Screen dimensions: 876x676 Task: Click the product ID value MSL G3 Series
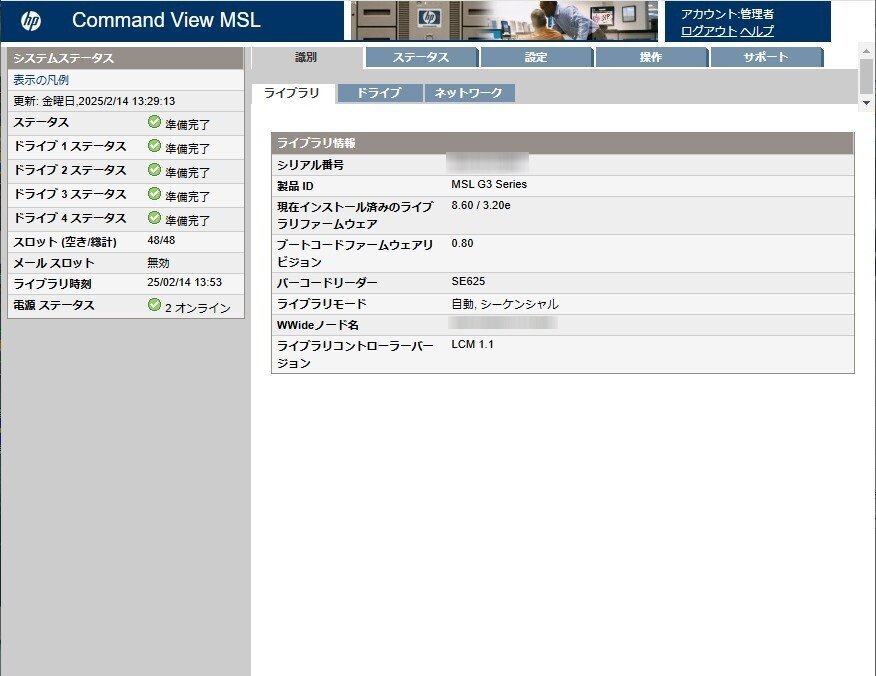pos(489,184)
